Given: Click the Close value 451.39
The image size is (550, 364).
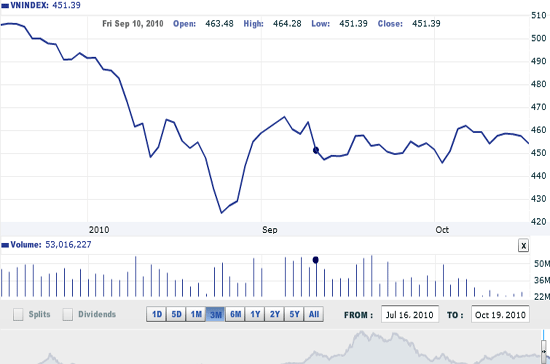Looking at the screenshot, I should (426, 23).
